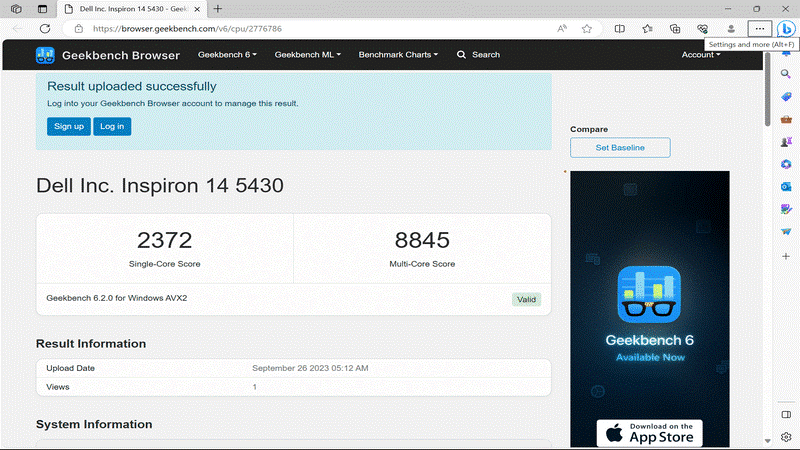The height and width of the screenshot is (450, 800).
Task: Expand the Geekbench ML dropdown menu
Action: point(307,55)
